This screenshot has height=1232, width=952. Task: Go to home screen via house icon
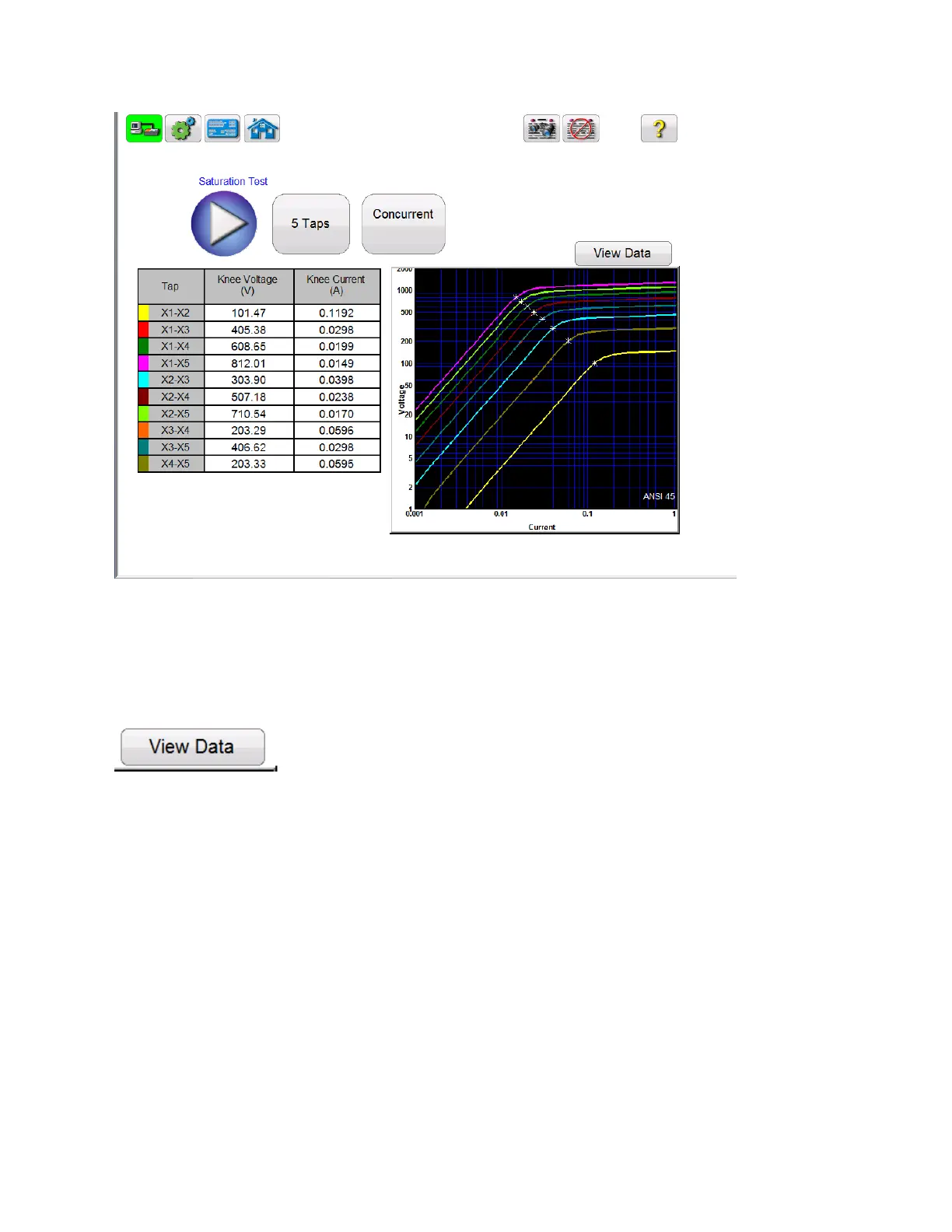tap(262, 128)
